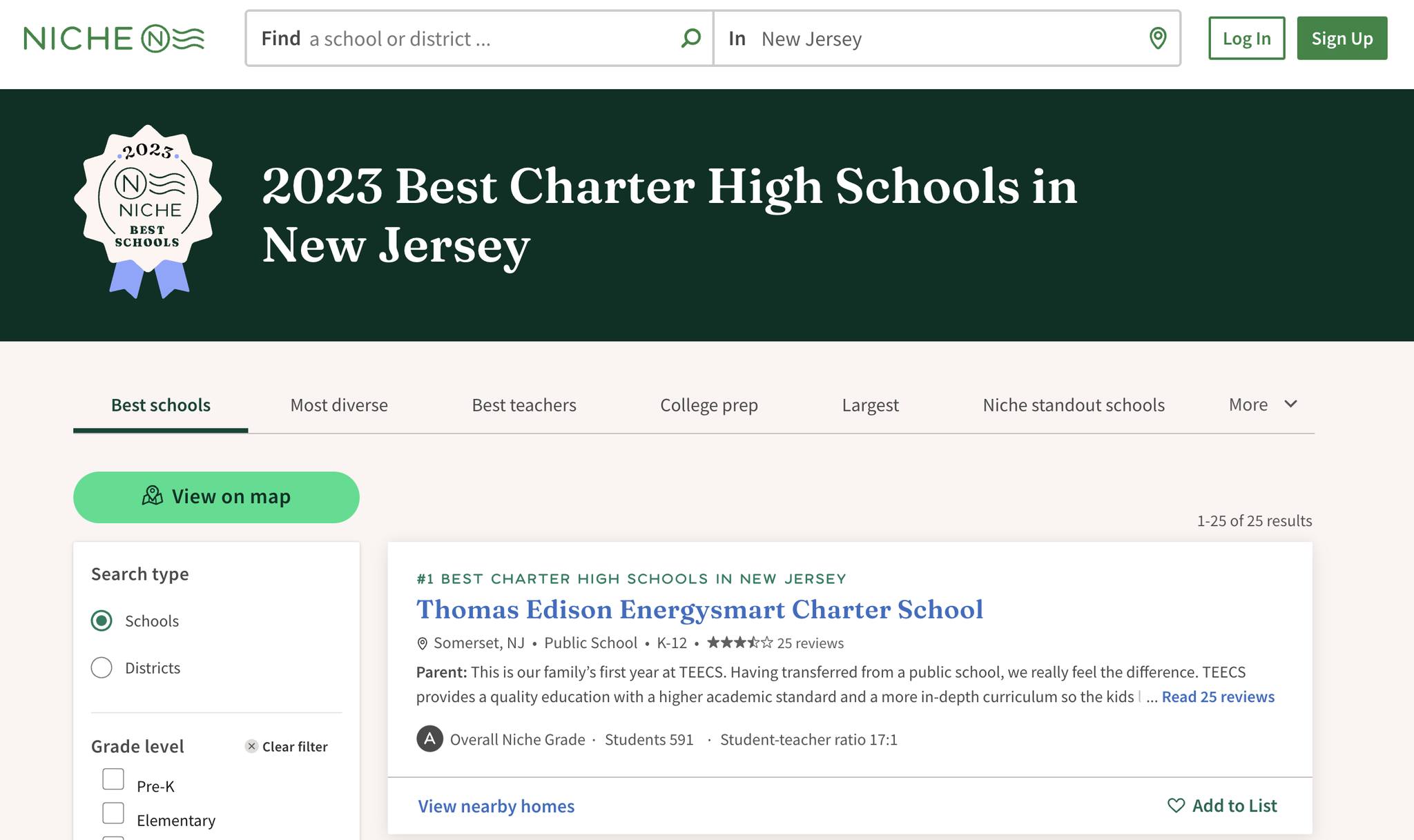Open the College prep tab
Screen dimensions: 1414x840
click(x=709, y=405)
